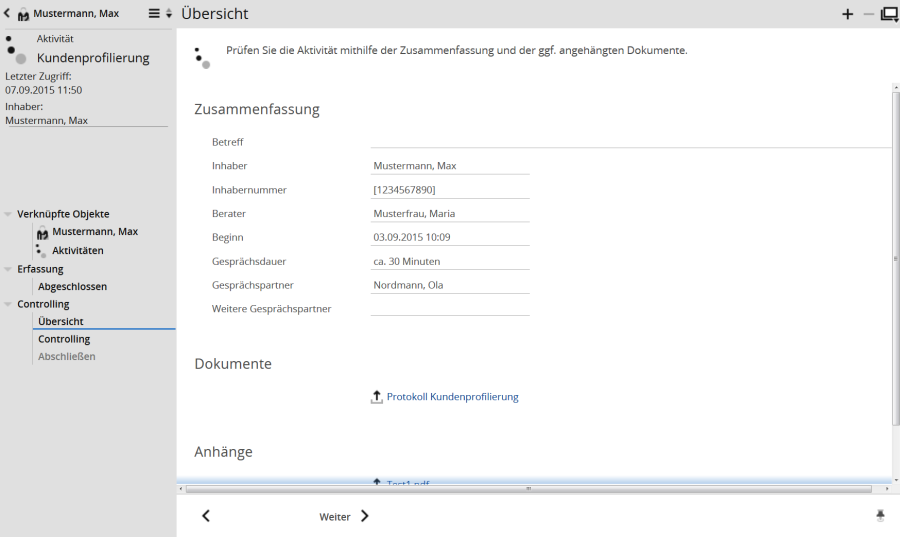Open the Protokoll Kundenprofilierung document link
The image size is (900, 537).
pos(452,397)
